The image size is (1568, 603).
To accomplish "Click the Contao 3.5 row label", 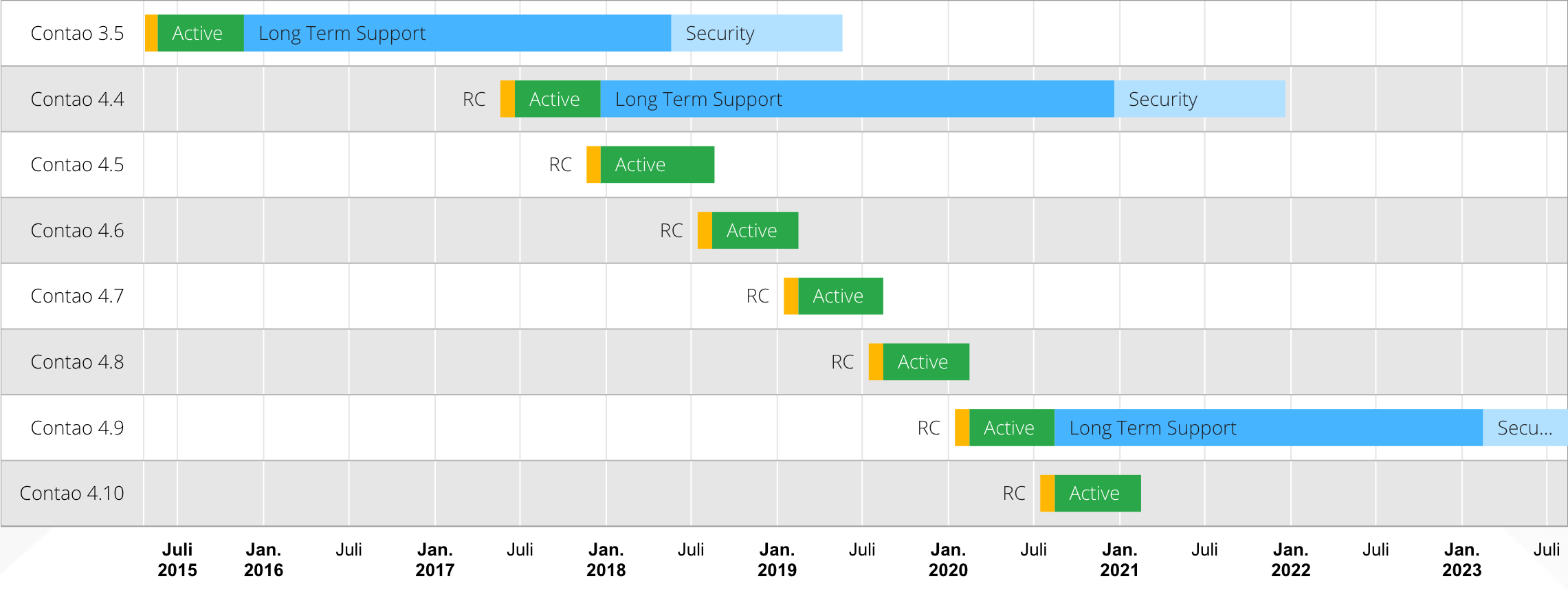I will (77, 33).
